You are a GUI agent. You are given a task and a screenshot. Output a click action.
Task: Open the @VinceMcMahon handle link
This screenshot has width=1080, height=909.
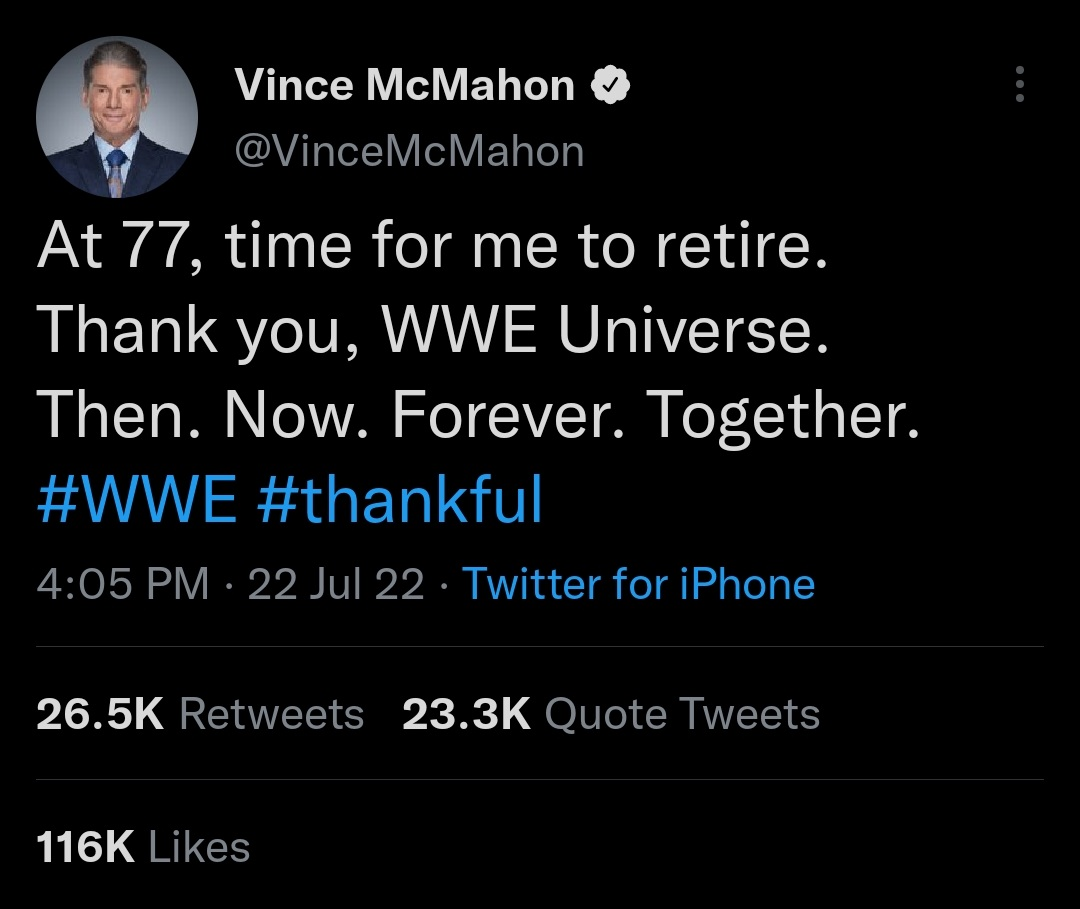(408, 151)
